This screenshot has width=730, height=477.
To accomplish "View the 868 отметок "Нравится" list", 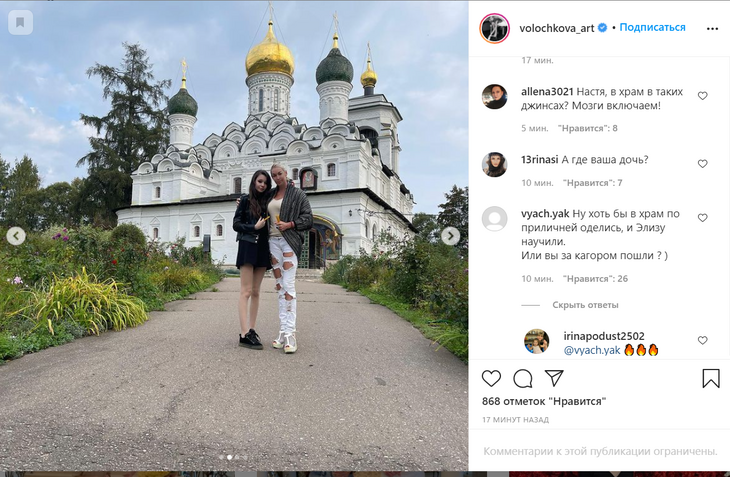I will click(x=544, y=401).
